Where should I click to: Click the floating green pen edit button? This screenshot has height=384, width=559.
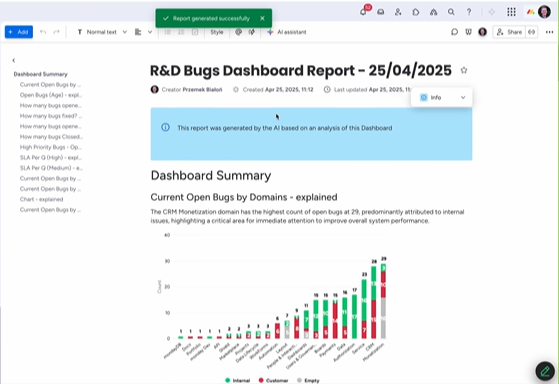[545, 371]
